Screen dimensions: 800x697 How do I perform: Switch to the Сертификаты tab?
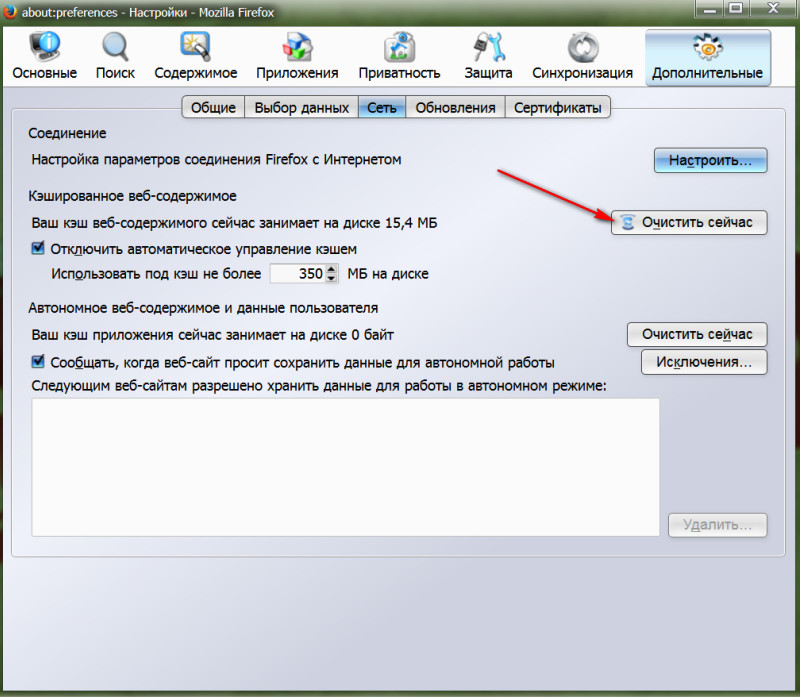(558, 107)
